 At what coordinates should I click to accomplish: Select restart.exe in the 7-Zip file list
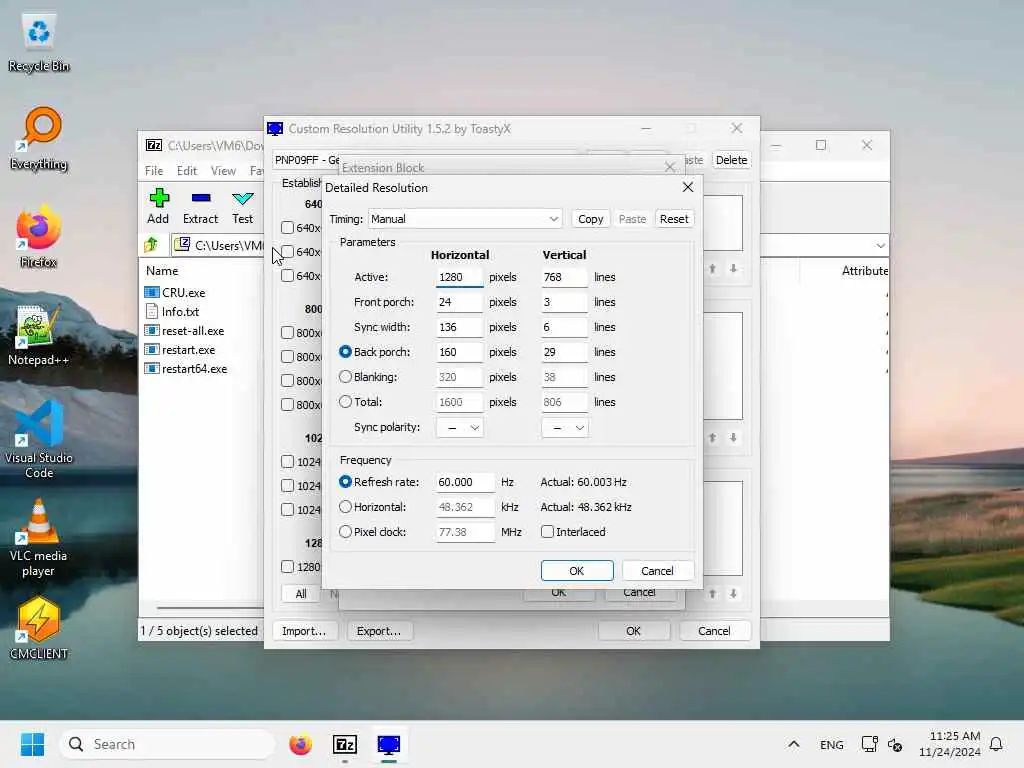180,349
